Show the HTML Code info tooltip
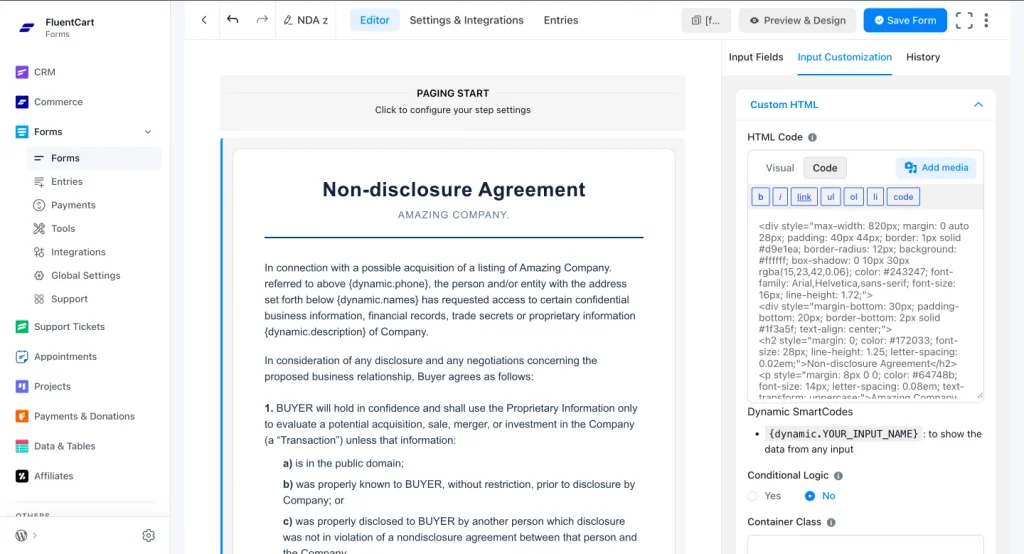Viewport: 1024px width, 554px height. (812, 137)
